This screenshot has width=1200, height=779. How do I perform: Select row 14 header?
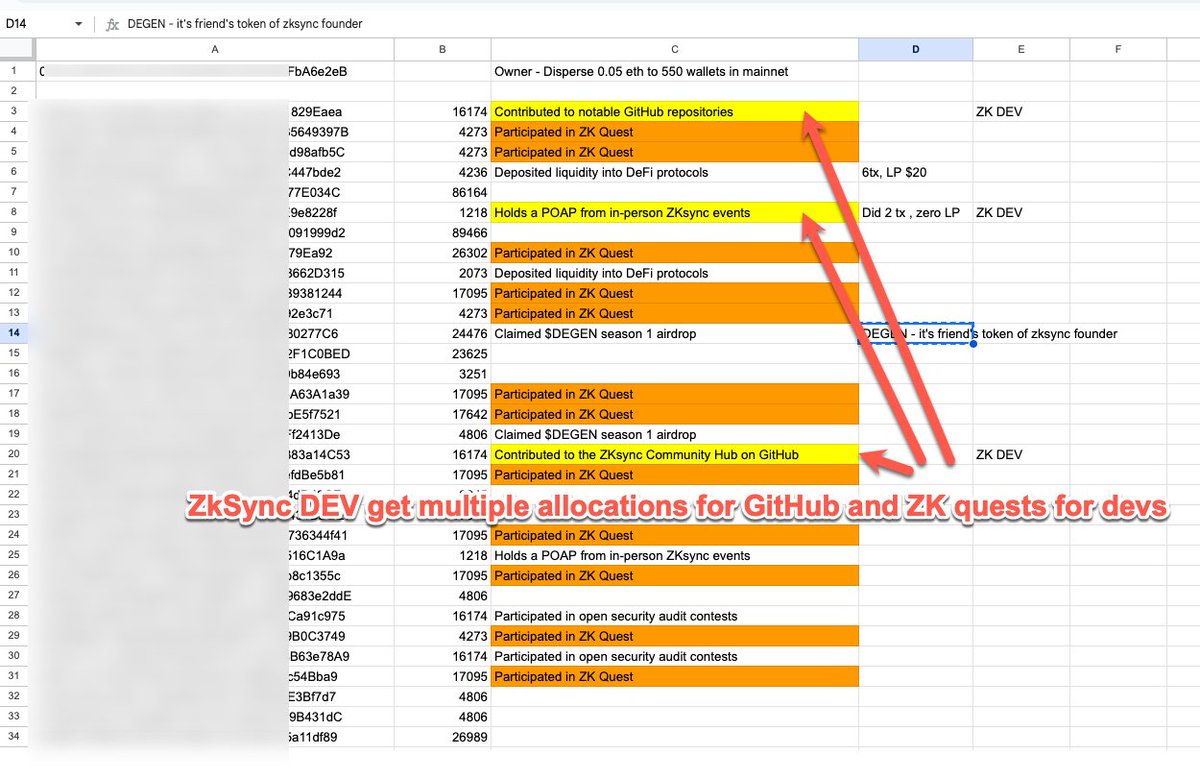(15, 333)
